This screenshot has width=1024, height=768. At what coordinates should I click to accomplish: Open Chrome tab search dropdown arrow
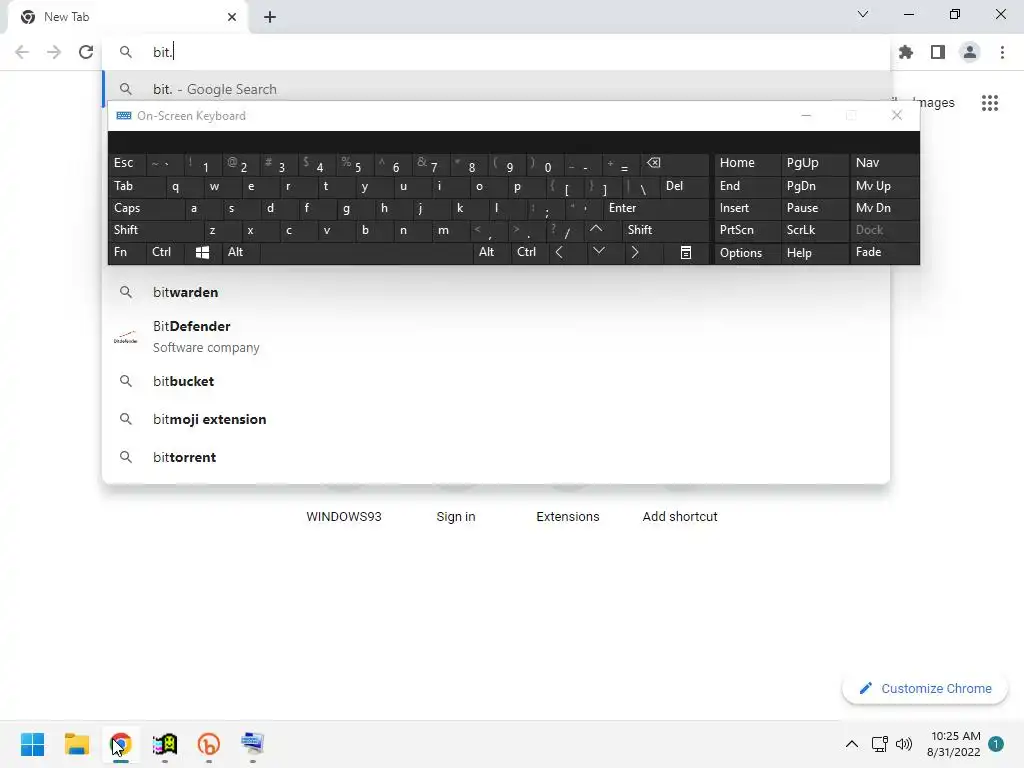(x=863, y=14)
